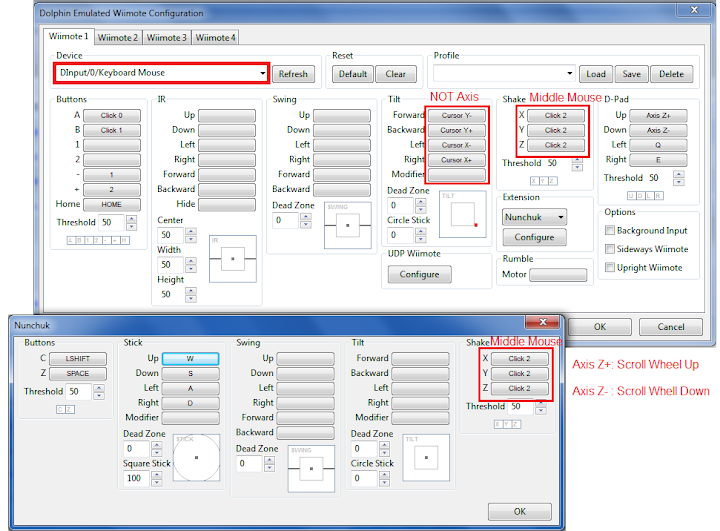This screenshot has width=720, height=531.
Task: Click the Default reset button
Action: (353, 74)
